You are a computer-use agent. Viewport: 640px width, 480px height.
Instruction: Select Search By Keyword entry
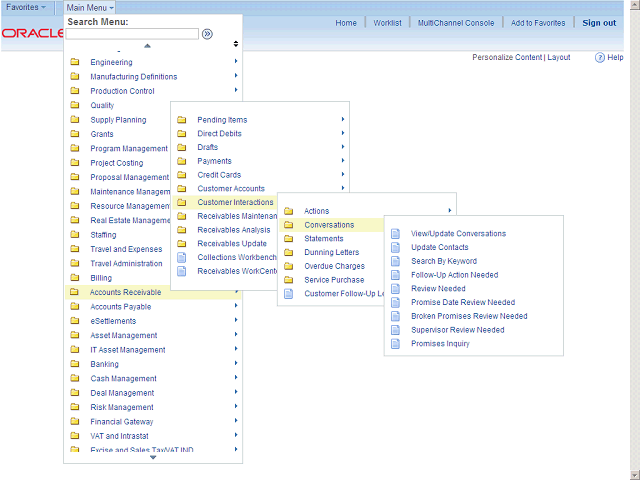click(x=443, y=261)
